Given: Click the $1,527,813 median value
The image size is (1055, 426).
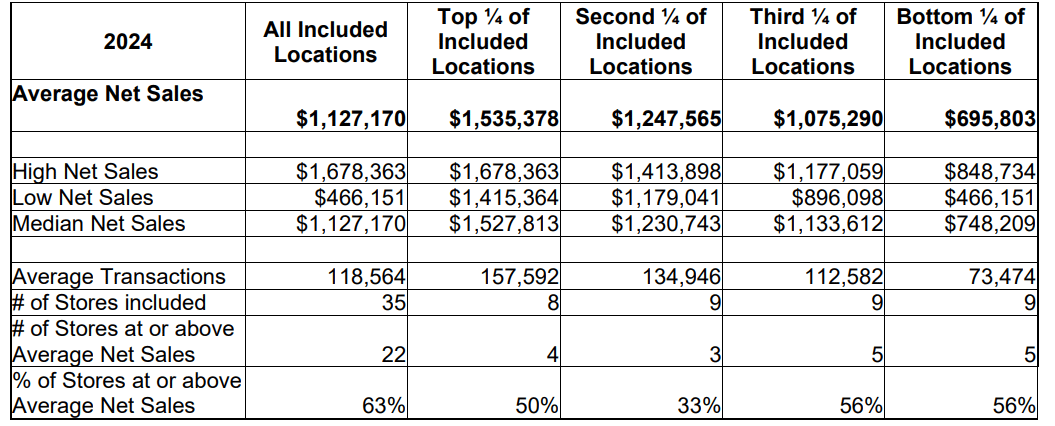Looking at the screenshot, I should pyautogui.click(x=503, y=223).
